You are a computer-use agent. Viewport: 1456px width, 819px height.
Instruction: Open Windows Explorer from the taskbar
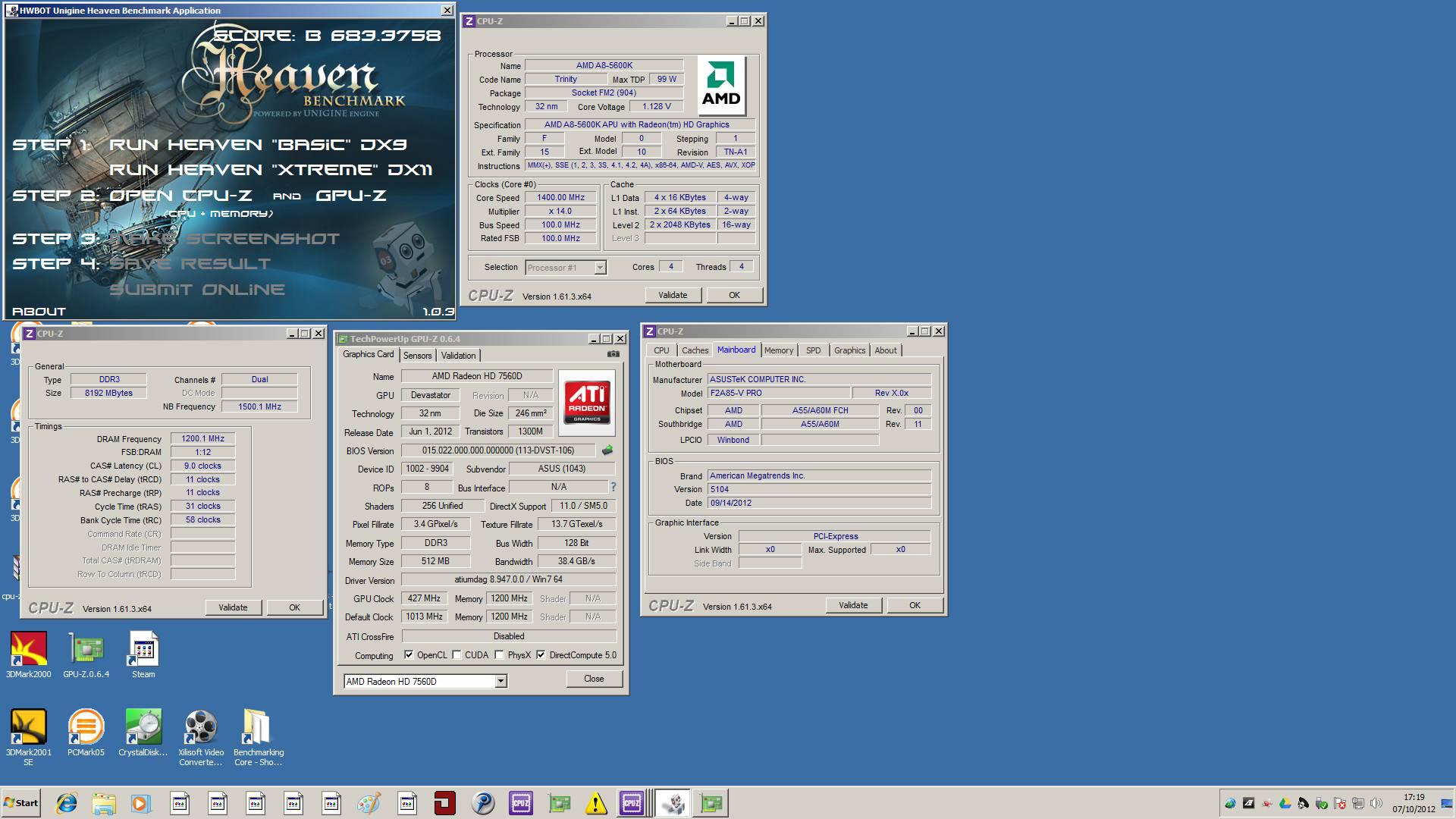(x=104, y=803)
